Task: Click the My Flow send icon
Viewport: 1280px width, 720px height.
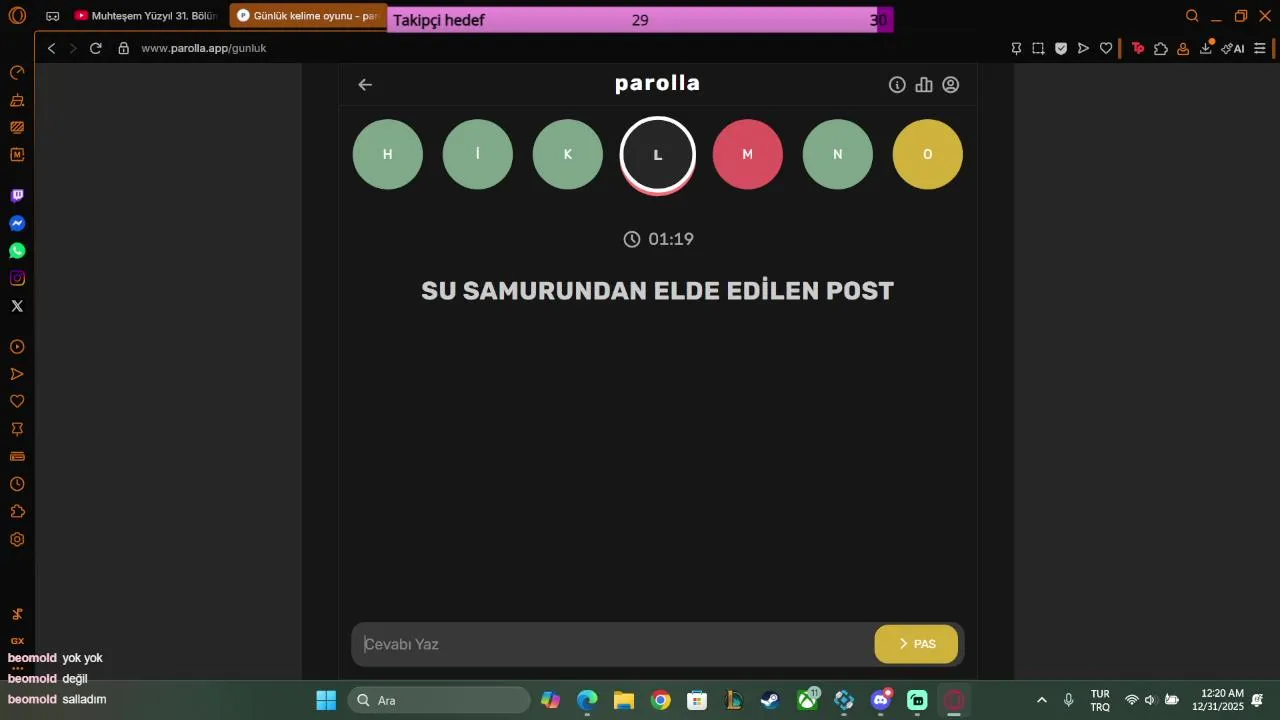Action: pyautogui.click(x=1083, y=48)
